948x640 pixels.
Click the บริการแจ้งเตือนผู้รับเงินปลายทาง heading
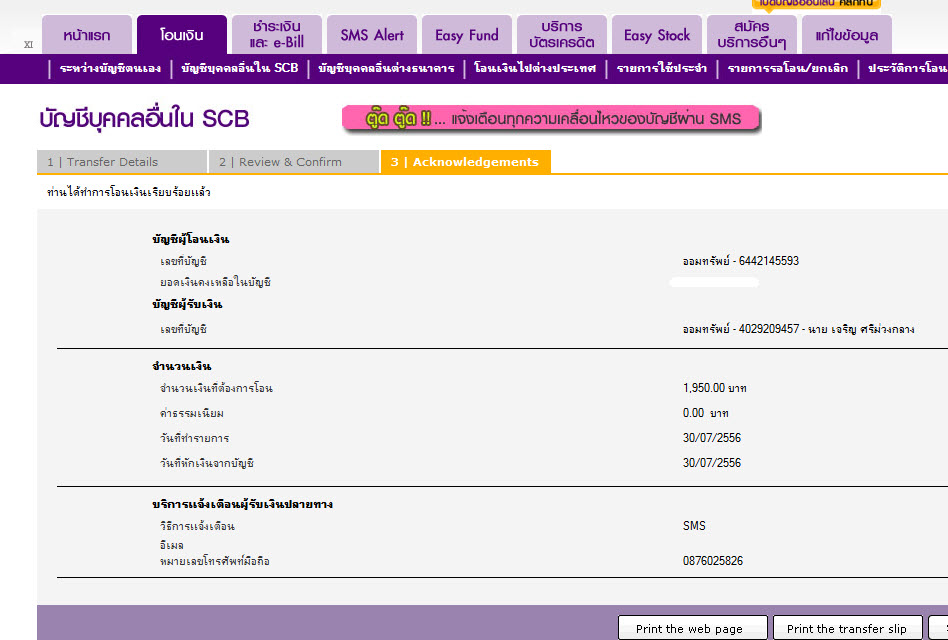pos(242,504)
